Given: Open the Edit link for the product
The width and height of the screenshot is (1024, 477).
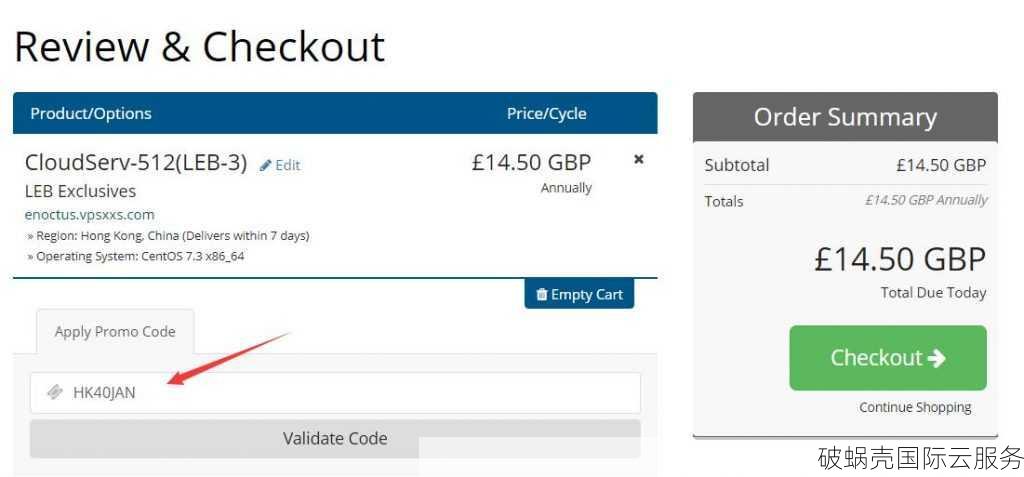Looking at the screenshot, I should pos(280,165).
